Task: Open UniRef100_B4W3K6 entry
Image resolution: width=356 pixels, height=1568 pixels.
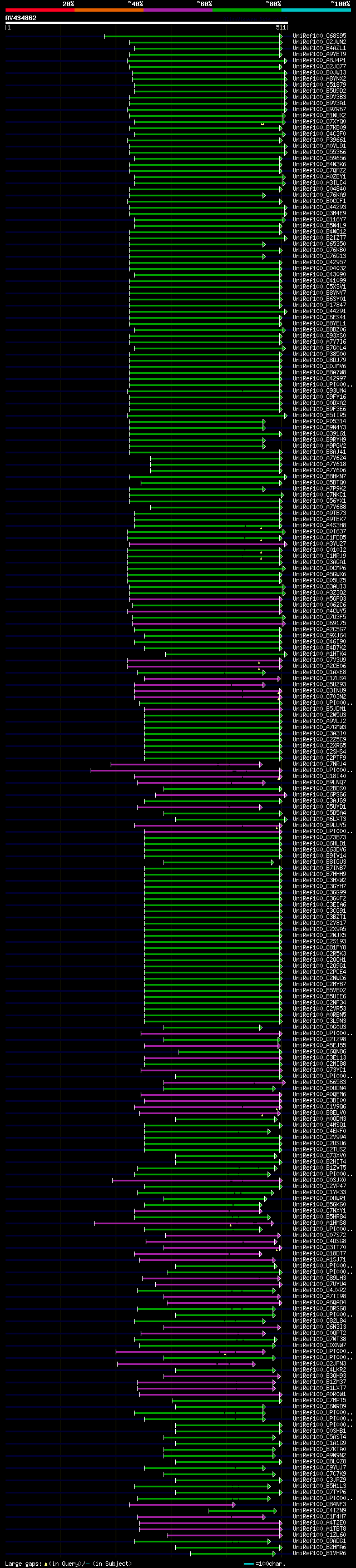Action: point(319,164)
